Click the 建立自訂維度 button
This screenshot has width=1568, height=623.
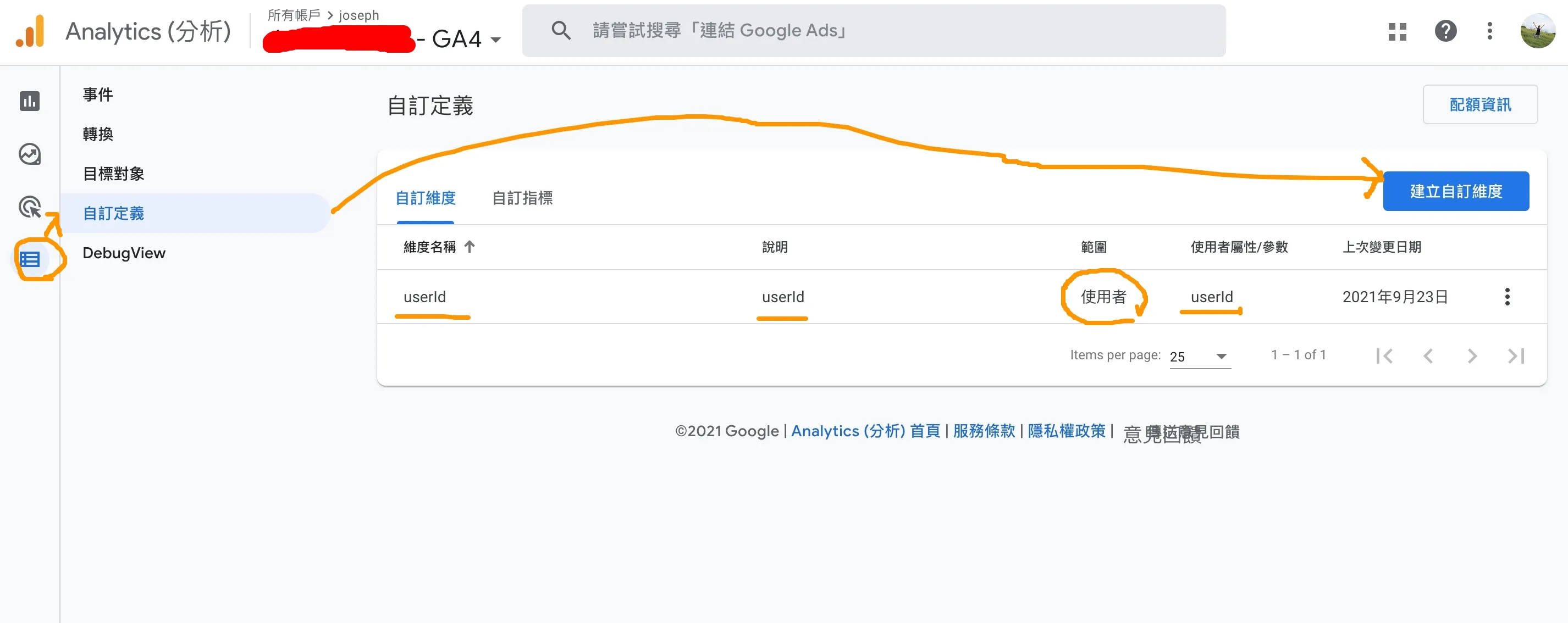[x=1455, y=191]
